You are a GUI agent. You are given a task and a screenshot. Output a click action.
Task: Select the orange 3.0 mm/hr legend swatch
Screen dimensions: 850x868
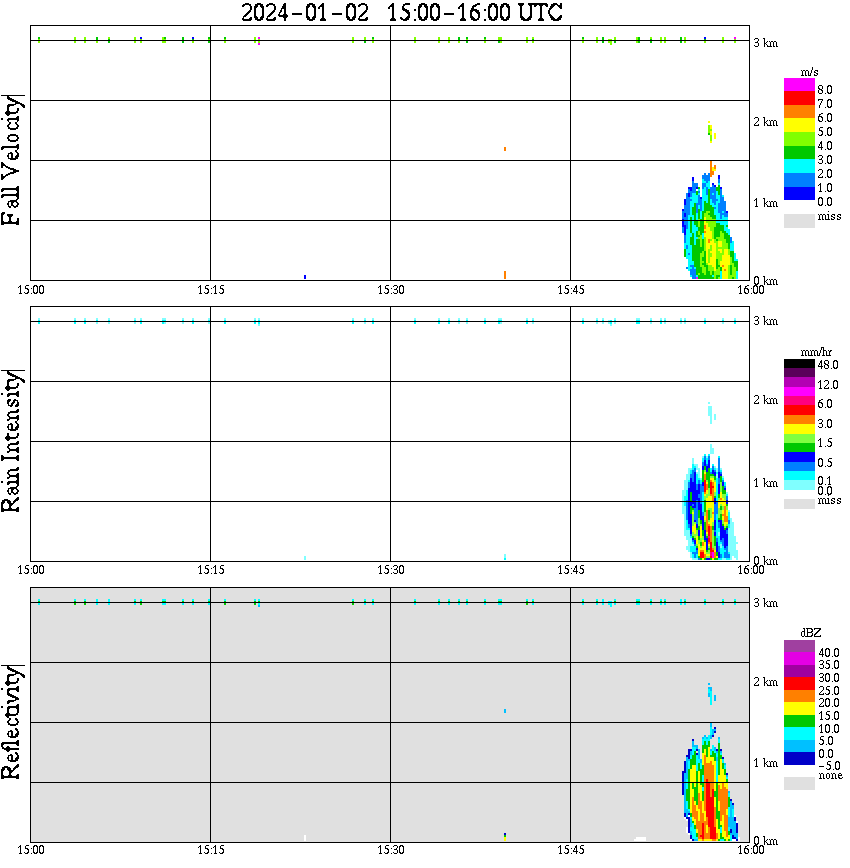[799, 420]
